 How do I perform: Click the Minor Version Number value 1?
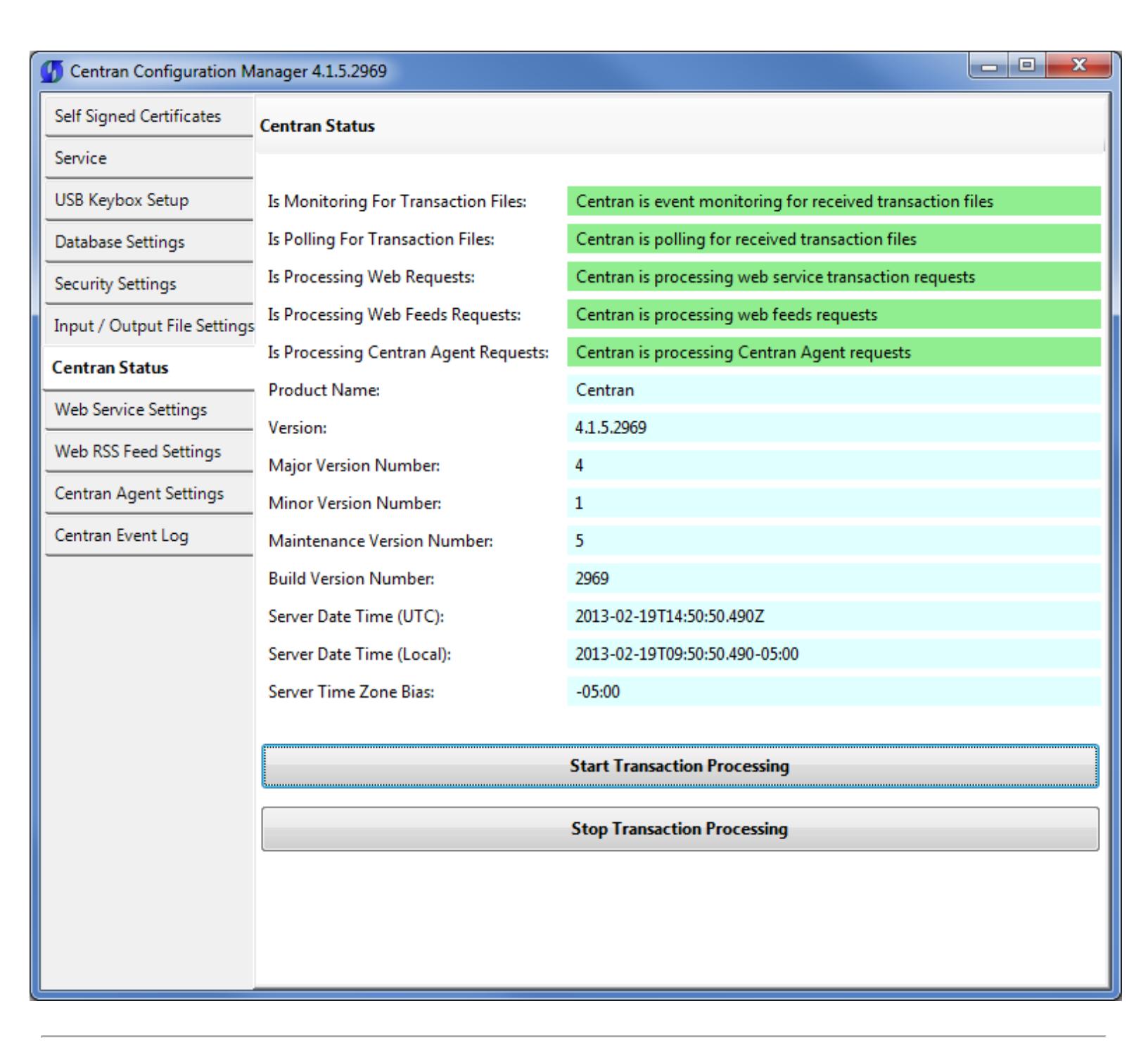click(x=834, y=504)
